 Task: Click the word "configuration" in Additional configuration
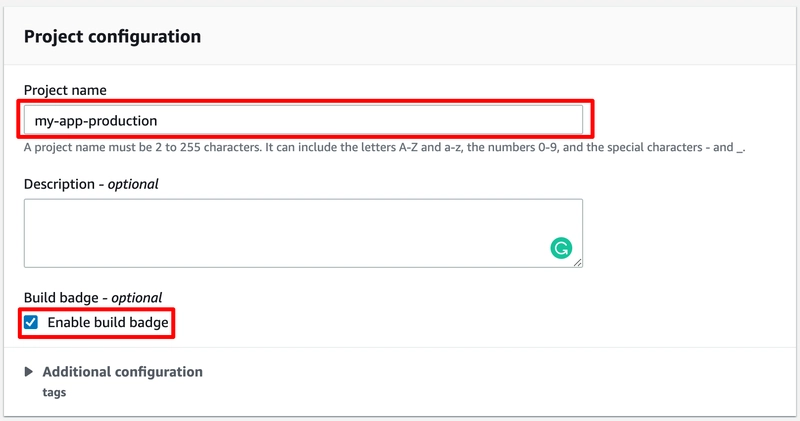tap(158, 372)
